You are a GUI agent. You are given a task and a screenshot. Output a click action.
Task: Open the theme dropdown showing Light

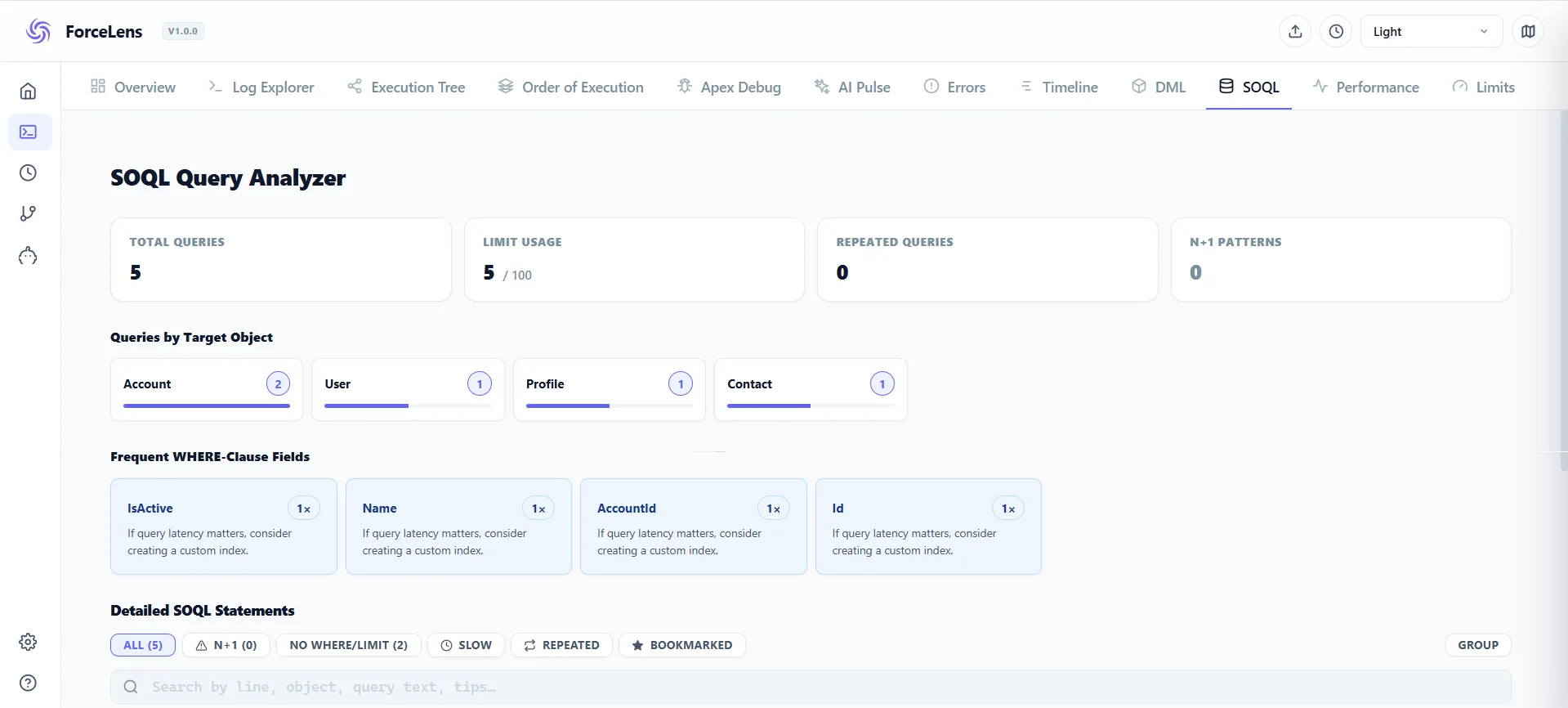pos(1432,31)
